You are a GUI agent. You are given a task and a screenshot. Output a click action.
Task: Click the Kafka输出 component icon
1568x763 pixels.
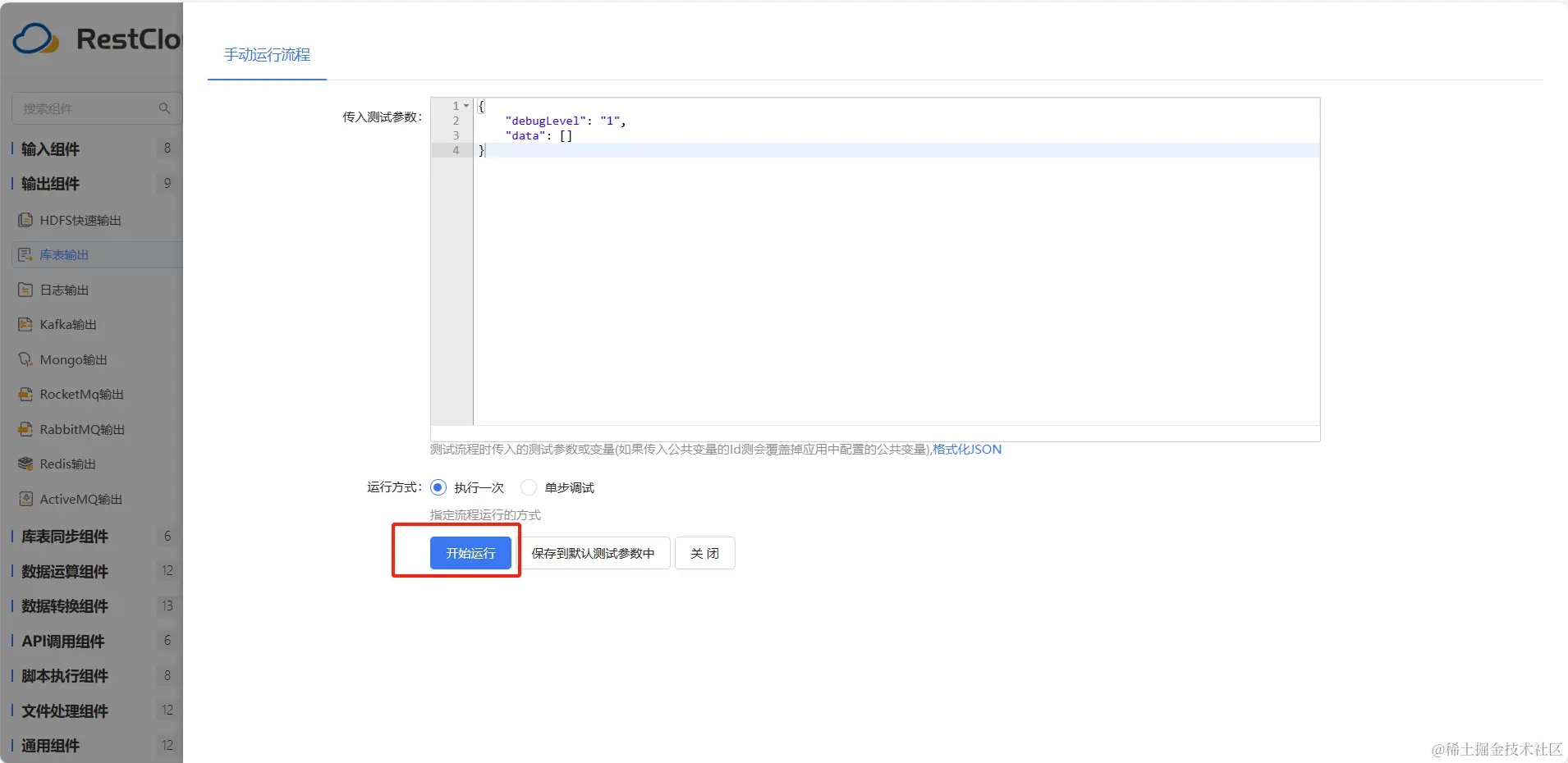pyautogui.click(x=25, y=325)
